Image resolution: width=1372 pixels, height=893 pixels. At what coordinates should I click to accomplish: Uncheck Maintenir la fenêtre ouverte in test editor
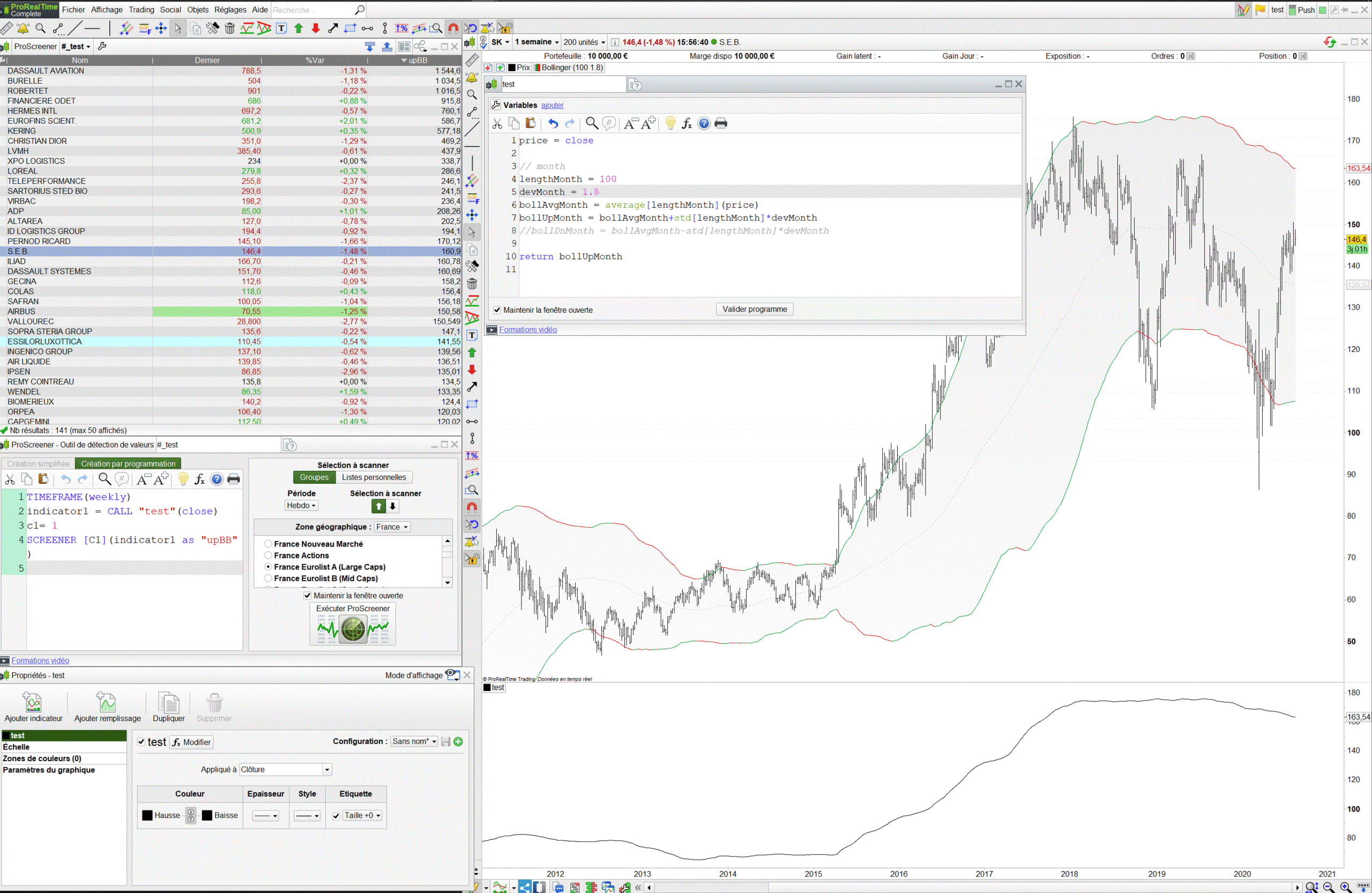click(x=497, y=310)
